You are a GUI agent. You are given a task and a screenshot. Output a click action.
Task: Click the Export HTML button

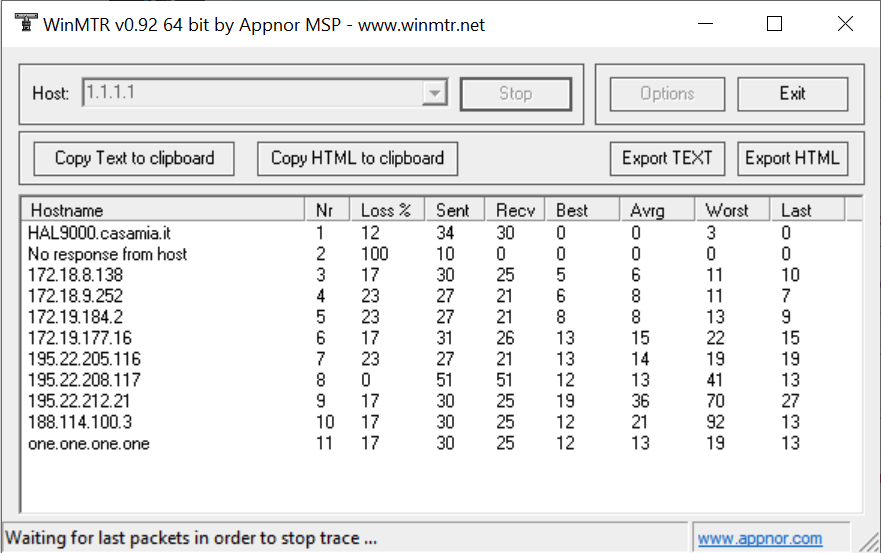tap(792, 158)
